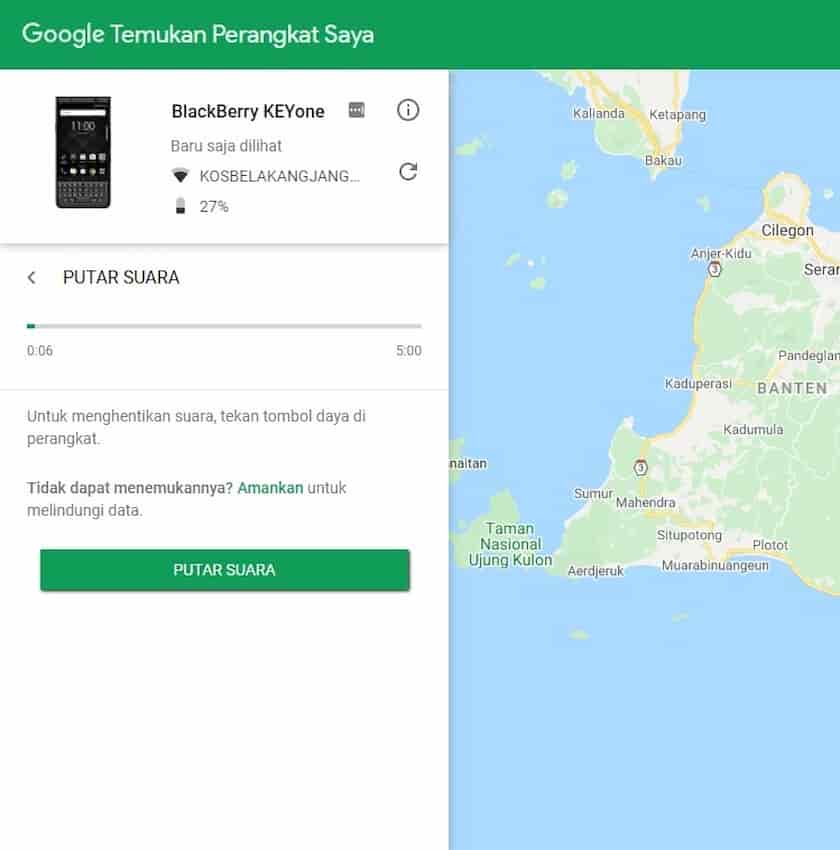Screen dimensions: 840x850
Task: Click the 0:06 elapsed time label
Action: click(40, 351)
